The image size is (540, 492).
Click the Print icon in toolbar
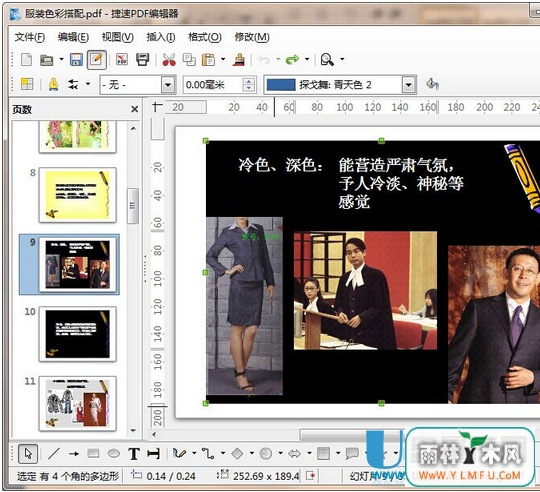pyautogui.click(x=142, y=59)
